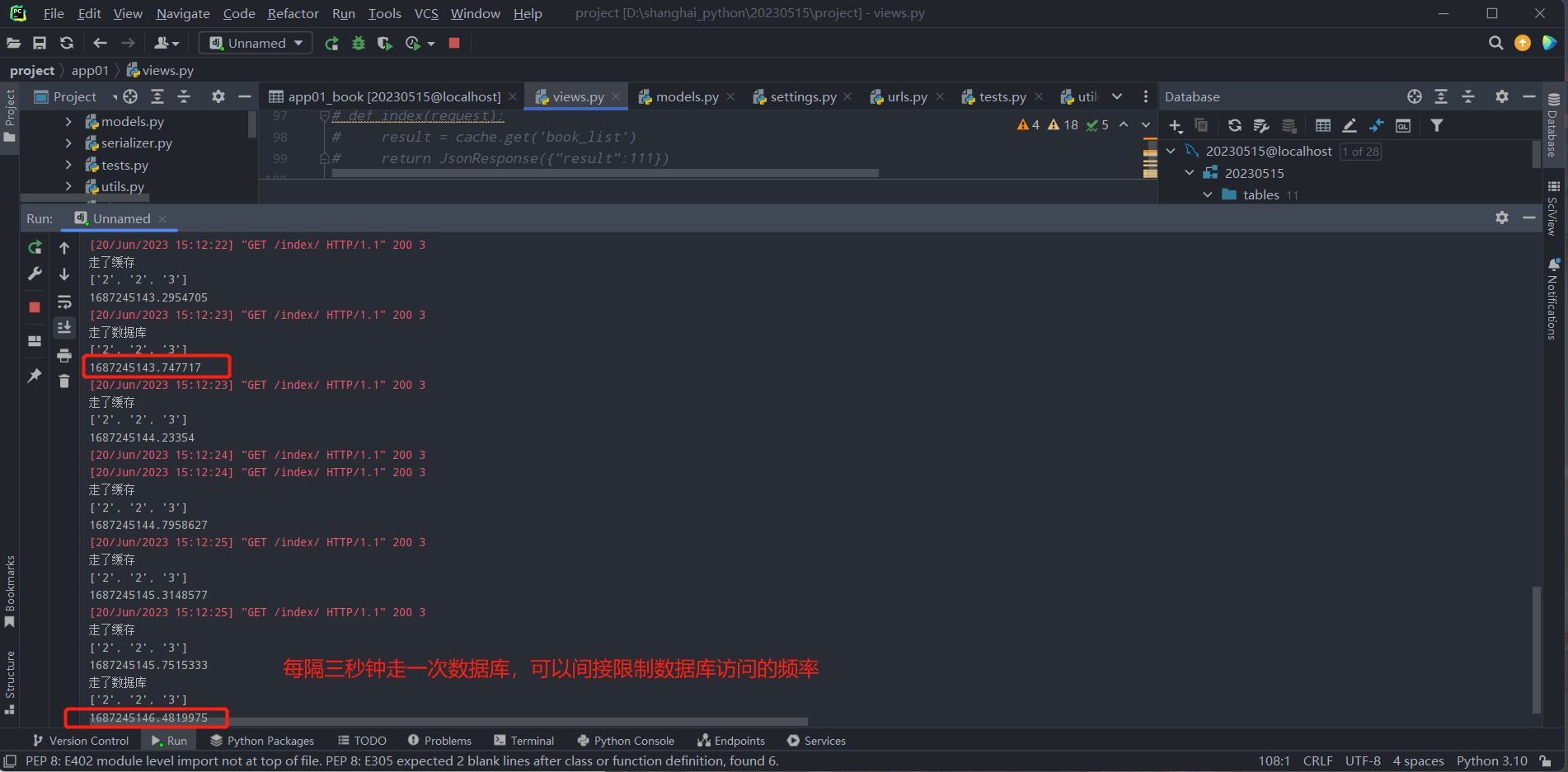1568x772 pixels.
Task: Collapse the tables folder node
Action: 1208,194
